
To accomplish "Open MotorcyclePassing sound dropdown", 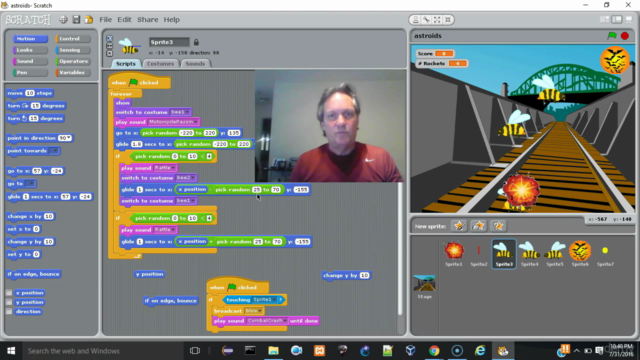I will pyautogui.click(x=173, y=122).
